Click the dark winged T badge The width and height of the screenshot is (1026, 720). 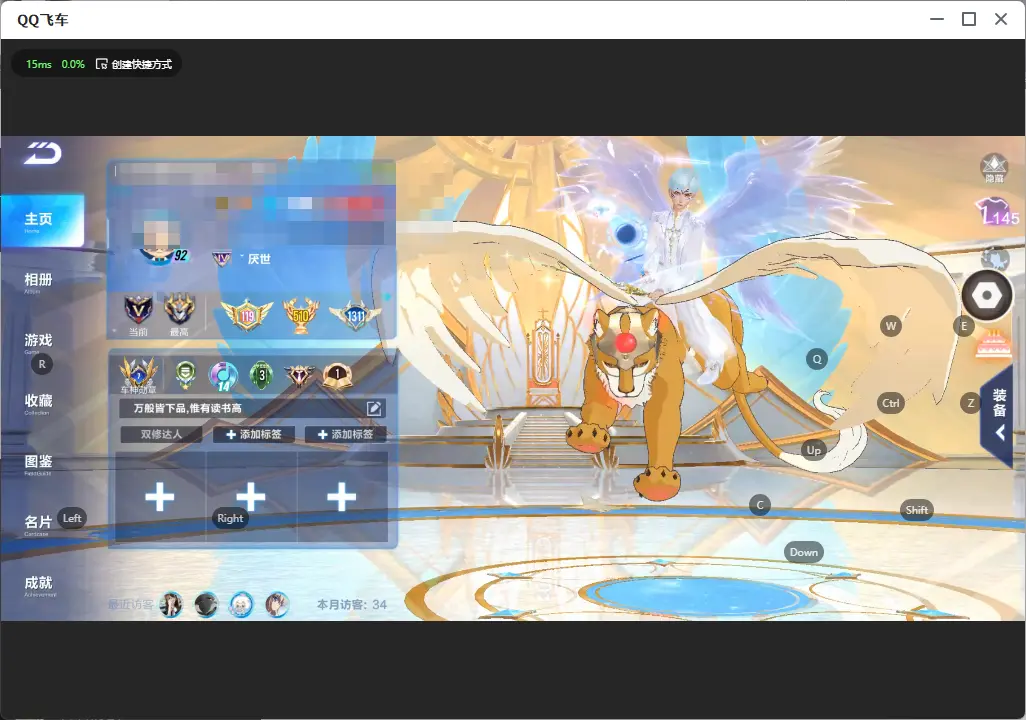(300, 375)
